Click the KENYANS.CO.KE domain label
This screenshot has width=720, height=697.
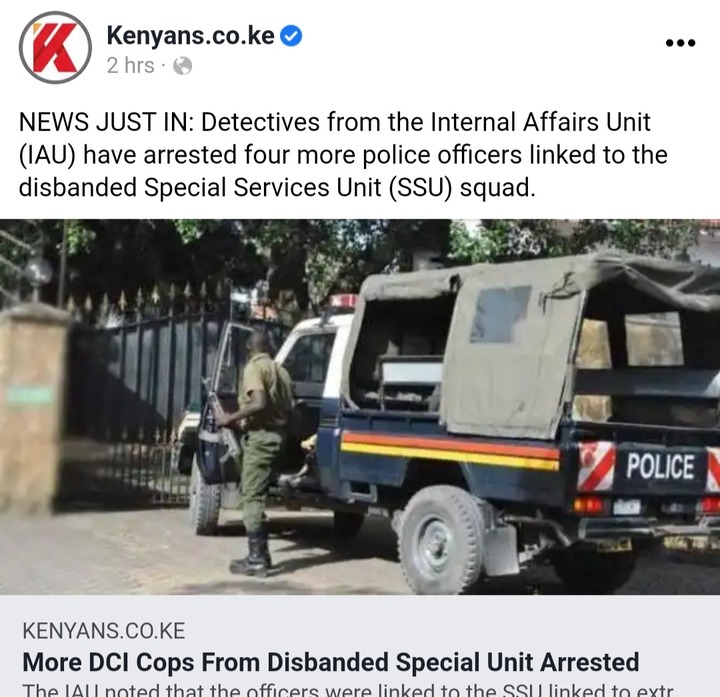click(104, 631)
